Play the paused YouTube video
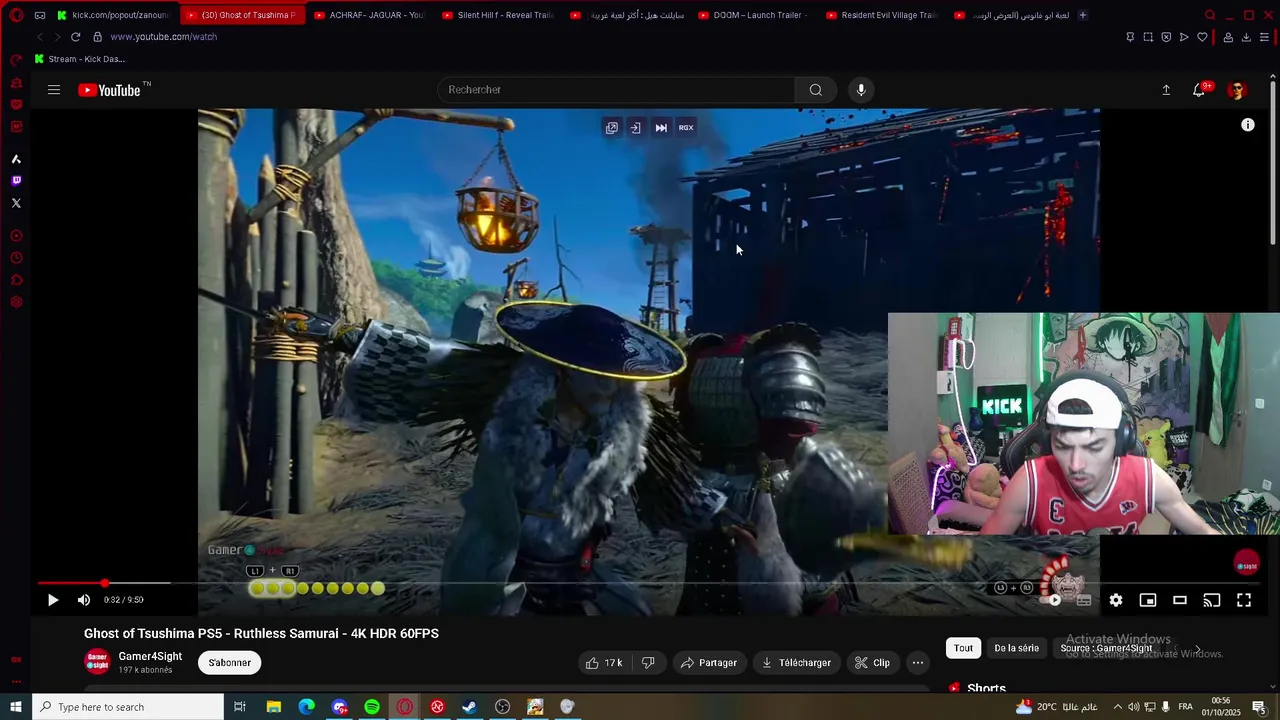Viewport: 1280px width, 720px height. [53, 600]
